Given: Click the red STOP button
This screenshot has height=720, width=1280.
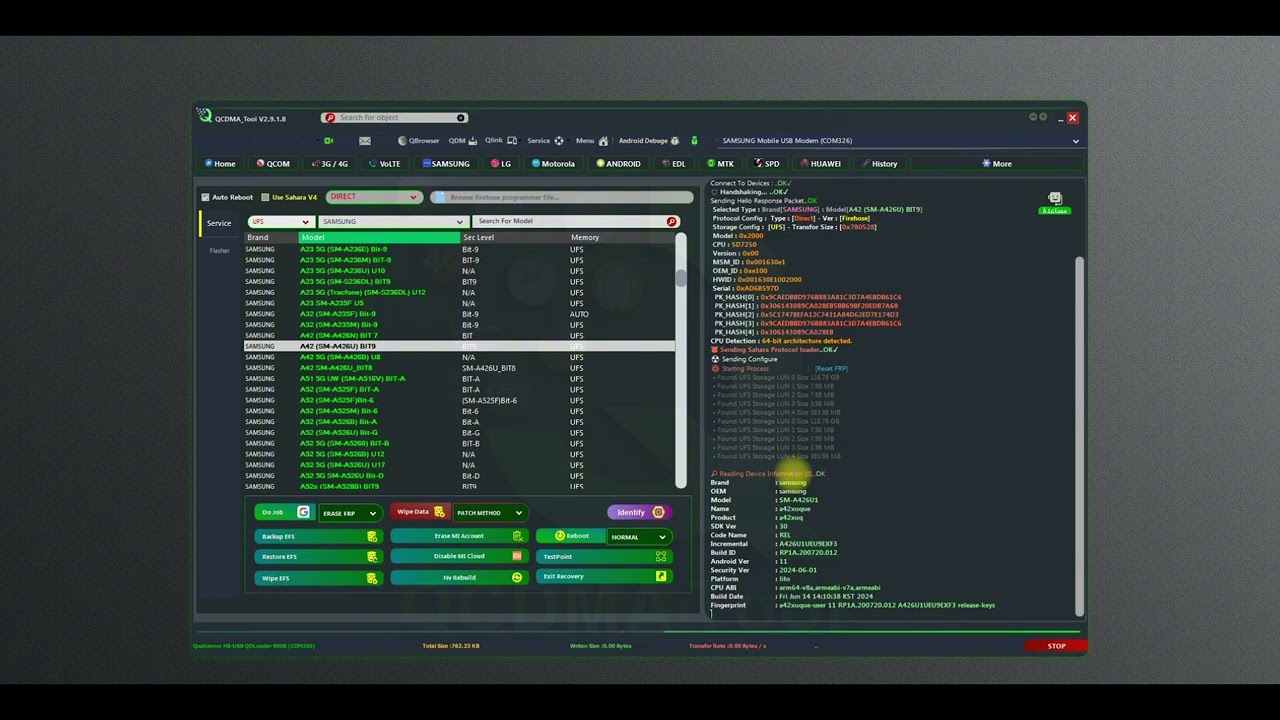Looking at the screenshot, I should click(1056, 646).
